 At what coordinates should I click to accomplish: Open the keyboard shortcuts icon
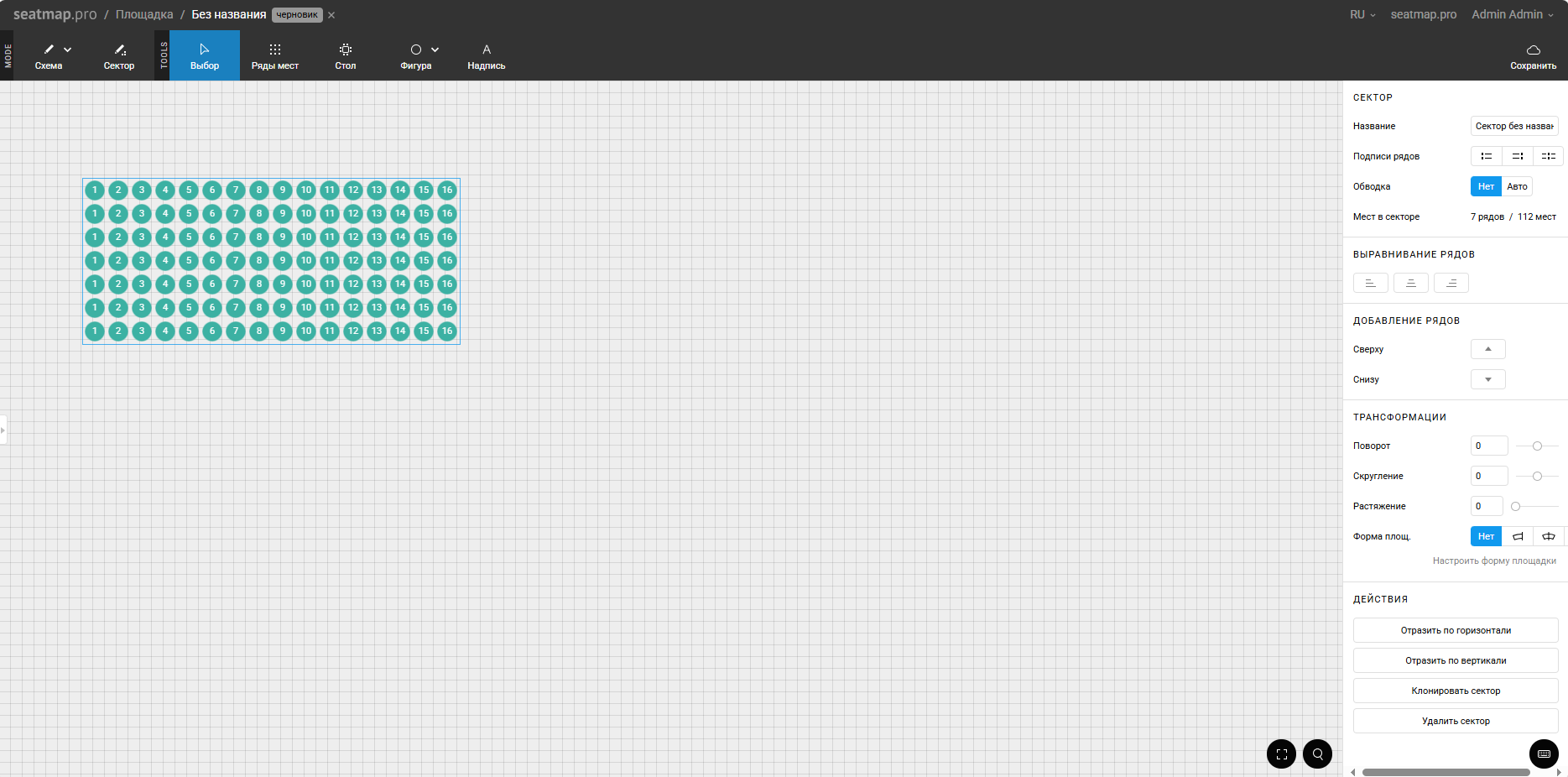tap(1544, 754)
